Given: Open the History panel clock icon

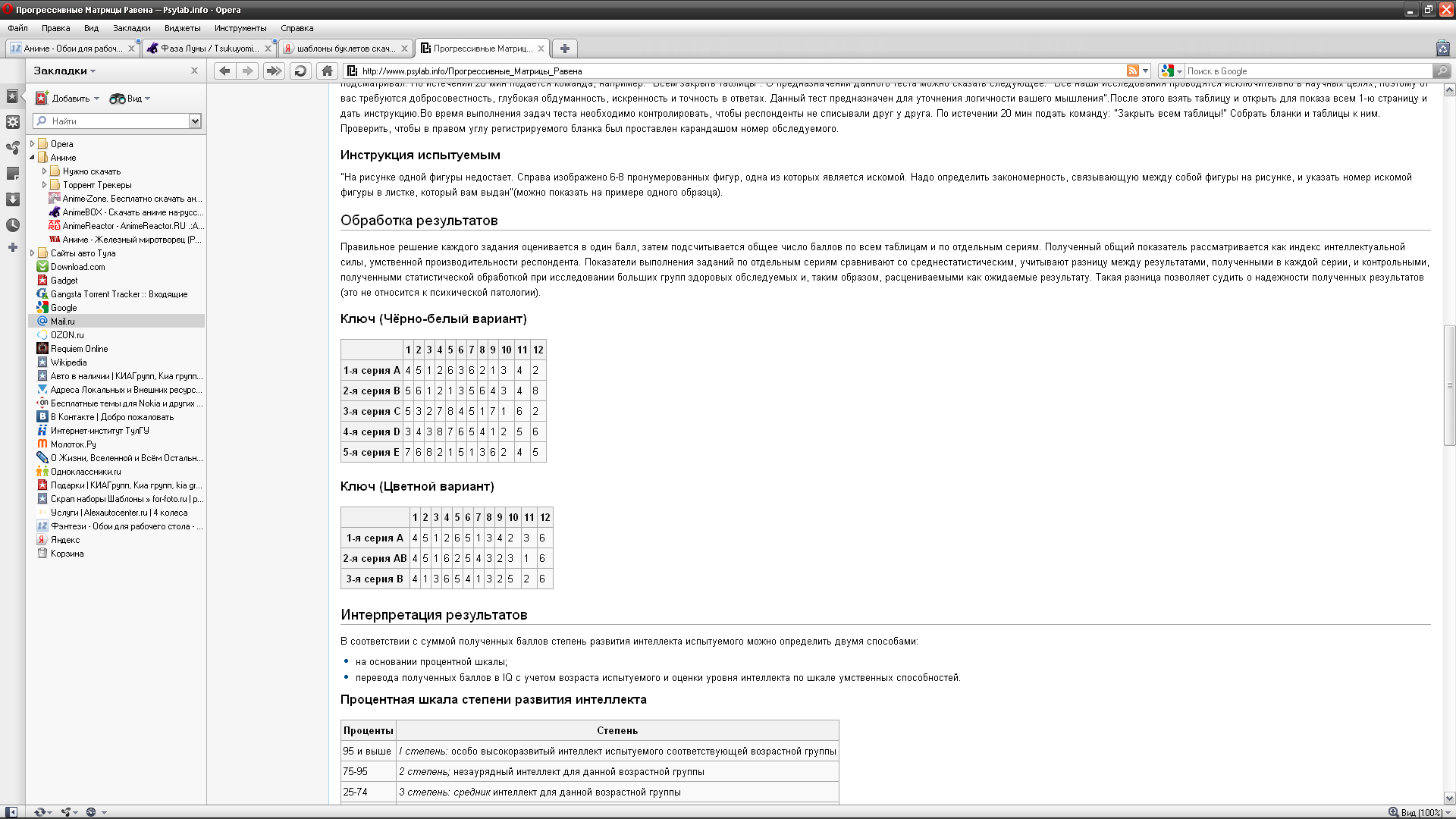Looking at the screenshot, I should coord(12,225).
